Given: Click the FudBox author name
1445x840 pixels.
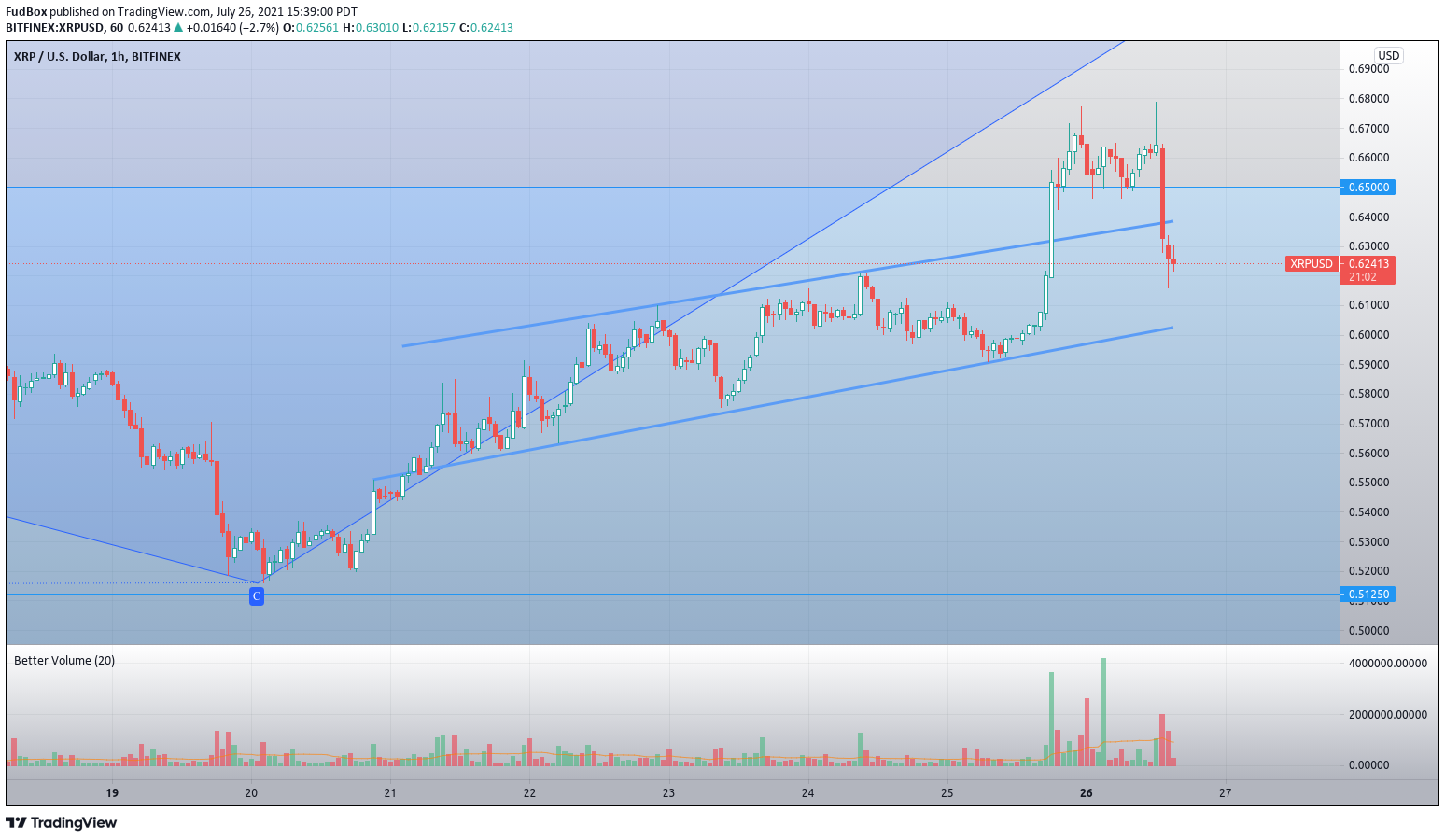Looking at the screenshot, I should pyautogui.click(x=26, y=12).
